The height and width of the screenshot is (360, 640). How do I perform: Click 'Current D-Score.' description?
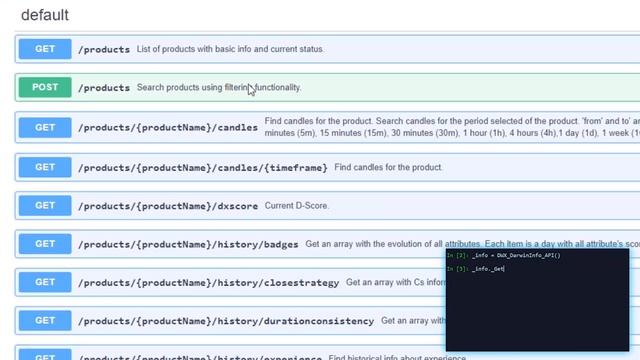point(296,206)
